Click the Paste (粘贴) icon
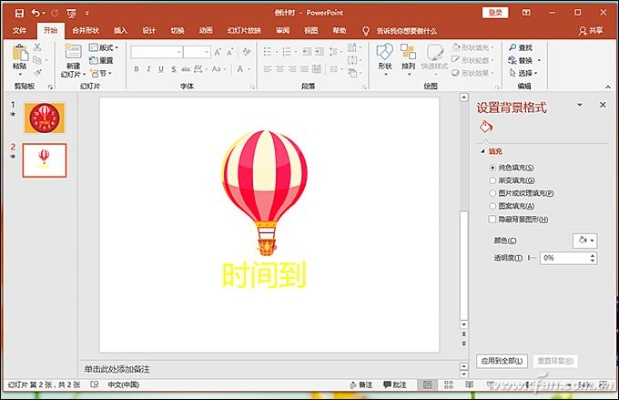Screen dimensions: 619x400 [20, 55]
